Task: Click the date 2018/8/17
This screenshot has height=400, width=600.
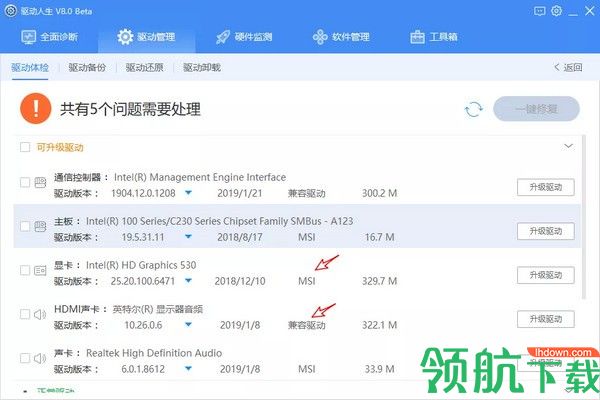Action: coord(240,237)
